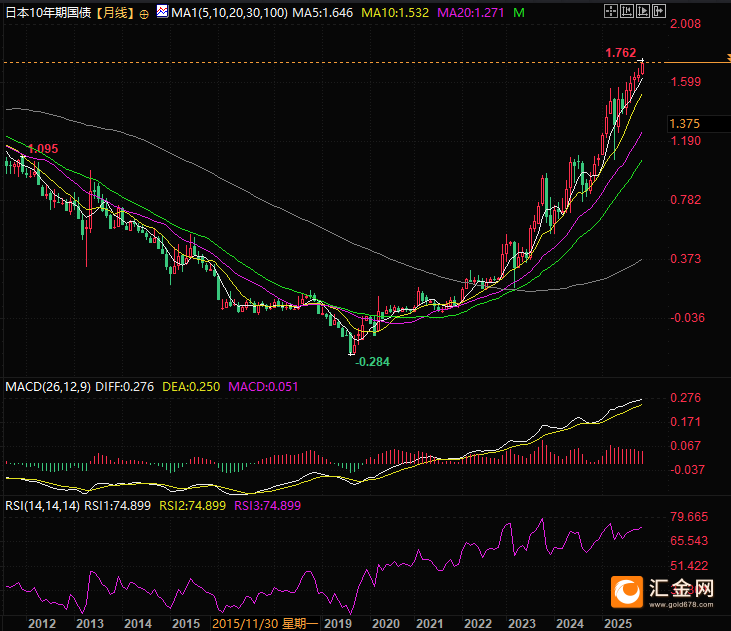
Task: Click the 2022 label on time axis
Action: click(477, 623)
